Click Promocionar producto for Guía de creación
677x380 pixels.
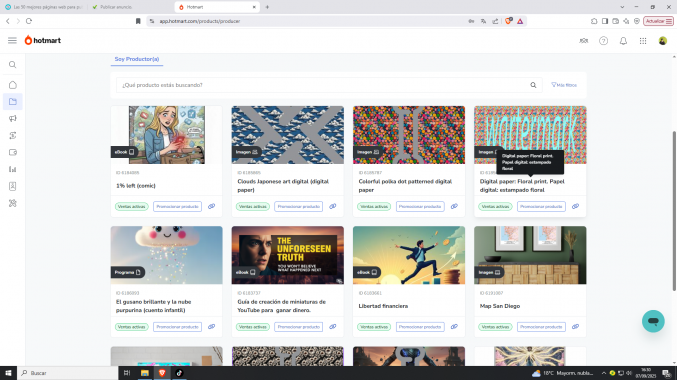pyautogui.click(x=299, y=327)
